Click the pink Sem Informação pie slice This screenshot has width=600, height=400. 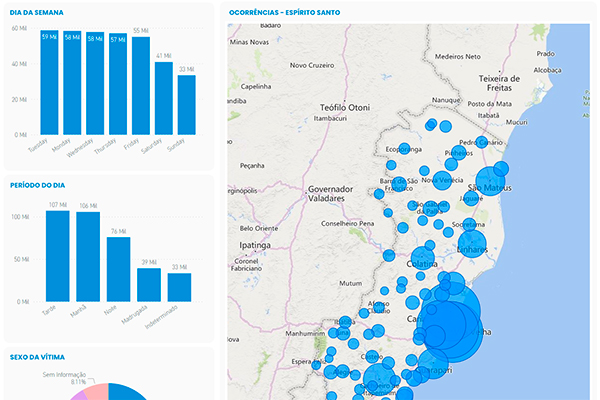tap(93, 392)
